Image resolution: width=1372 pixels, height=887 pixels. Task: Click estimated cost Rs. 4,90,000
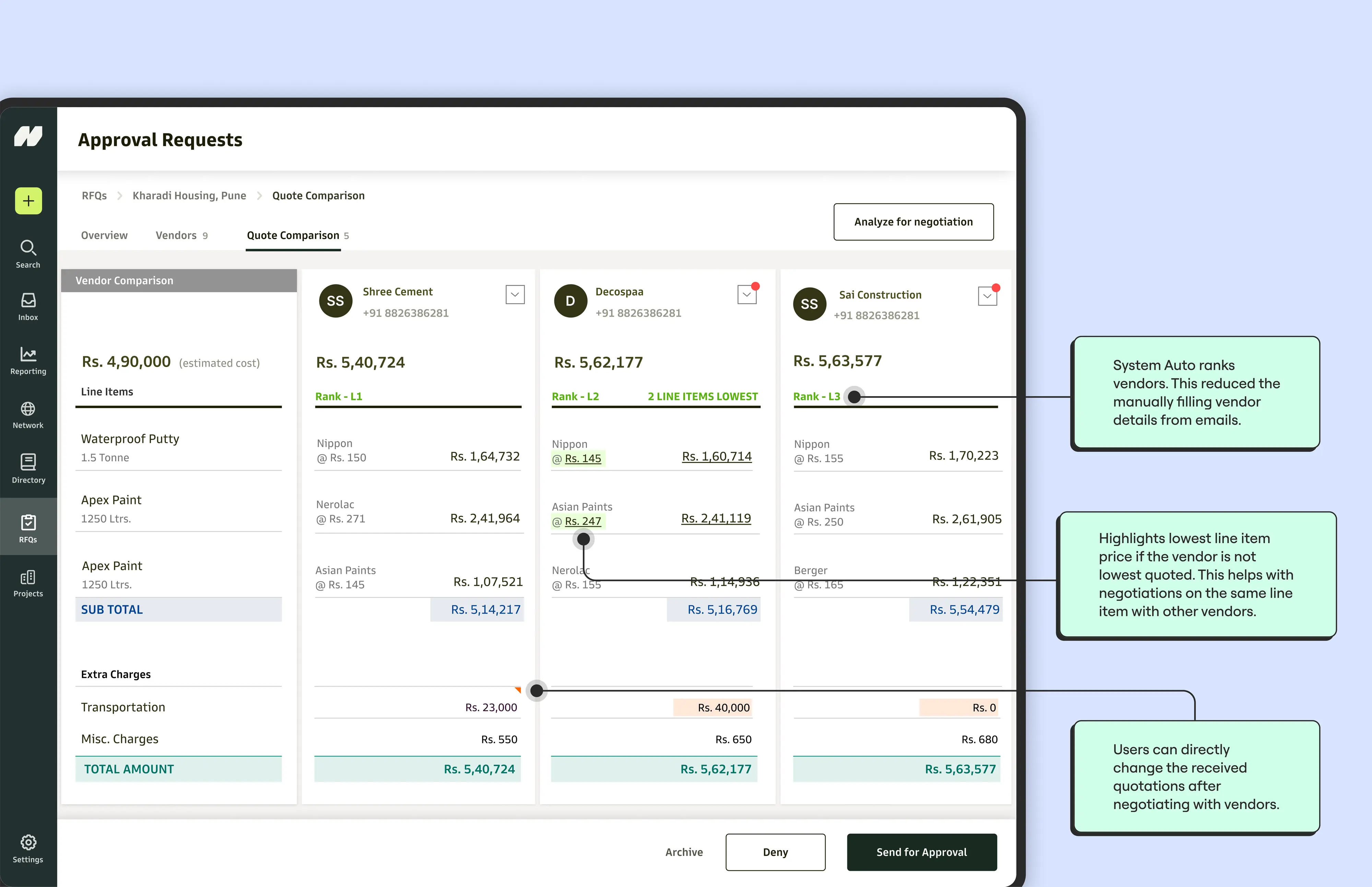[x=126, y=362]
